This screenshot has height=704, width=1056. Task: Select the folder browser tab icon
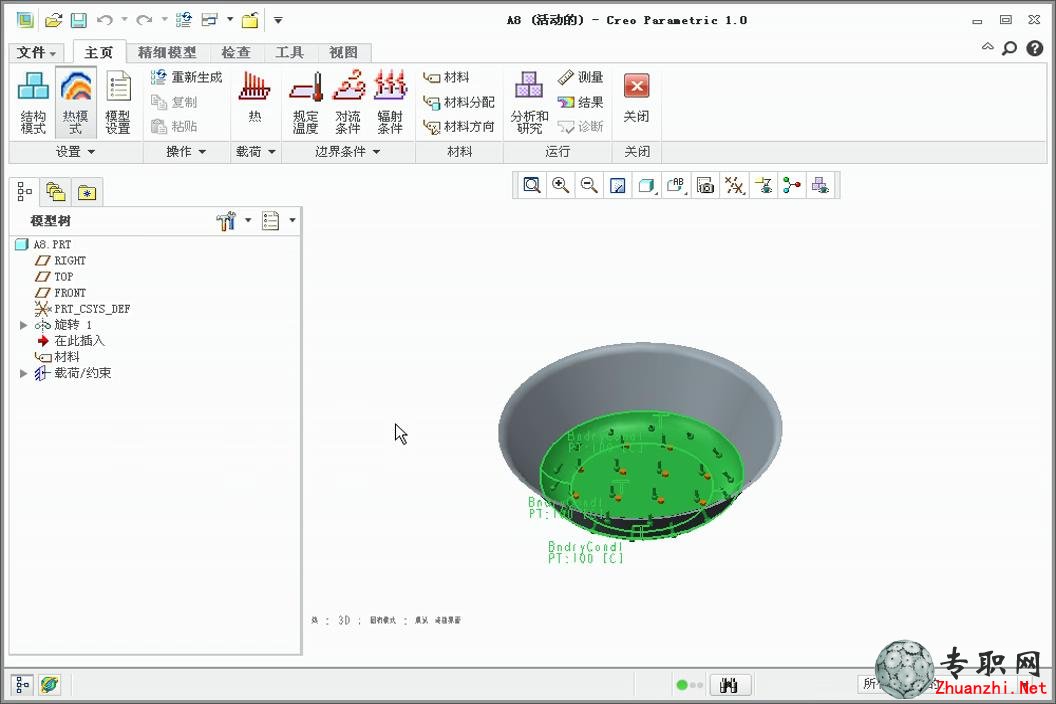[56, 193]
